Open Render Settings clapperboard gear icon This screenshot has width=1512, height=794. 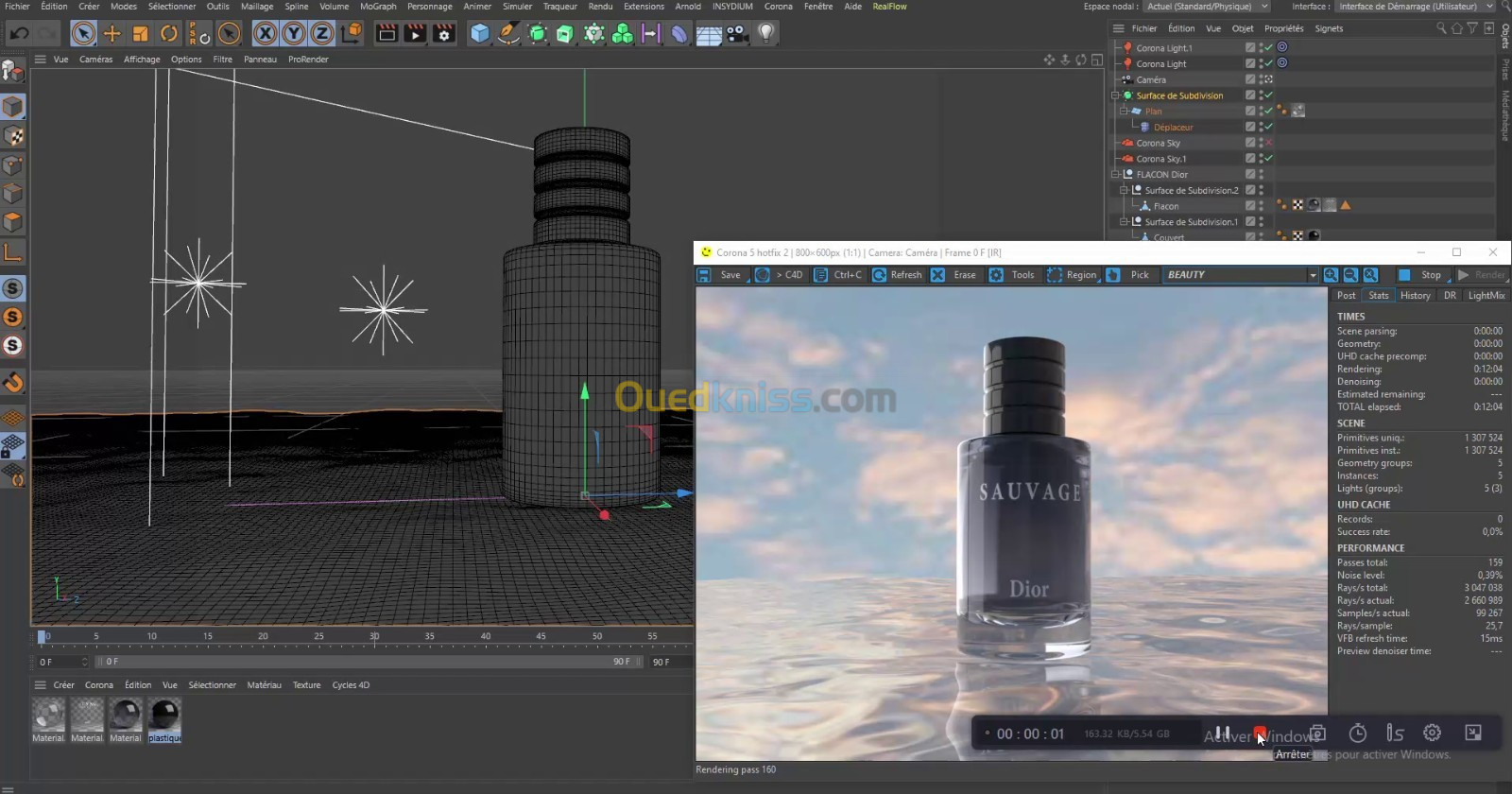point(443,34)
